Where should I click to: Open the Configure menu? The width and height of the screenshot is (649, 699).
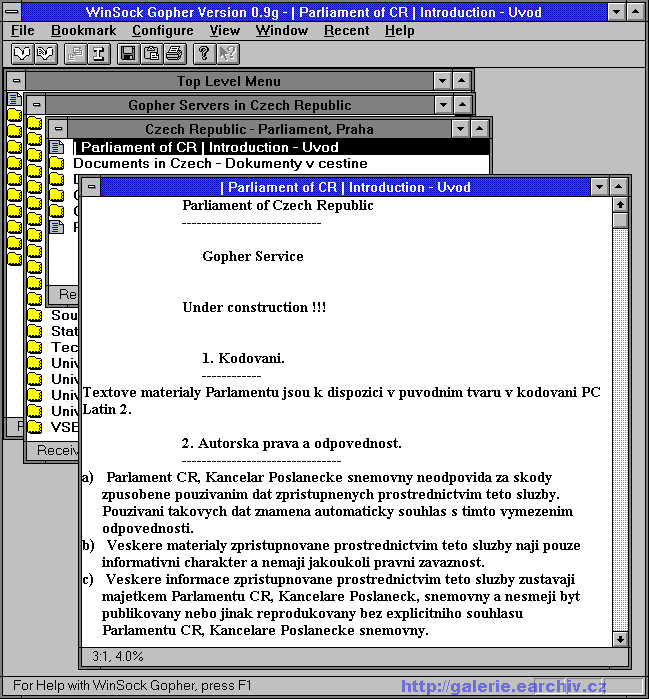pos(163,30)
